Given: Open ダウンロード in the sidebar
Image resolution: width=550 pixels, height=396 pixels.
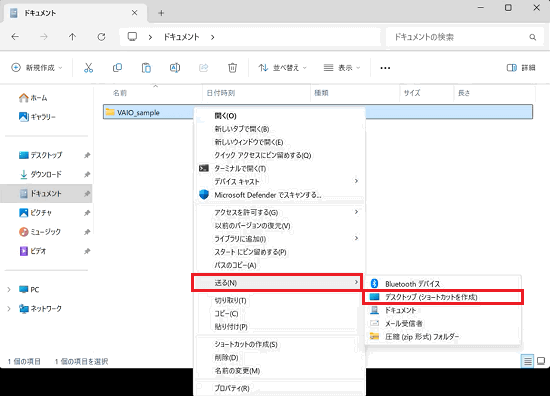Looking at the screenshot, I should point(40,174).
